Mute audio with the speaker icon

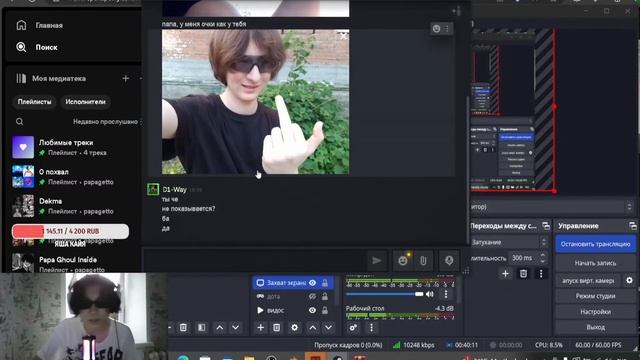pyautogui.click(x=430, y=294)
